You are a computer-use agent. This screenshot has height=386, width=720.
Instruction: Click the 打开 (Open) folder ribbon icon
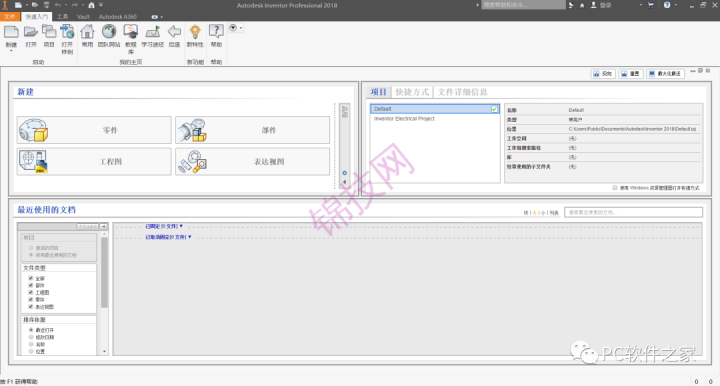31,32
